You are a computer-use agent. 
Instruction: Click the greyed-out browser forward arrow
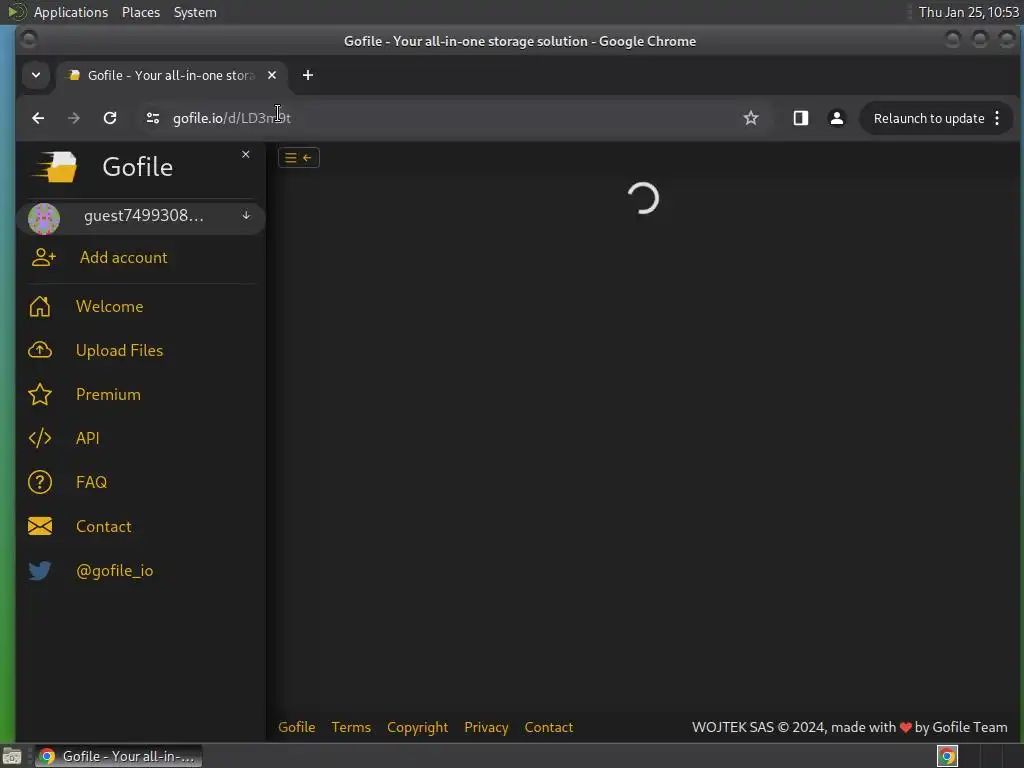tap(74, 118)
